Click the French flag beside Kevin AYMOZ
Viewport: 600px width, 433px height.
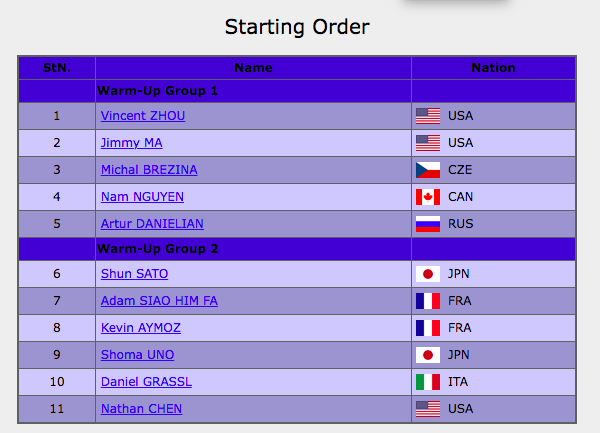[x=428, y=328]
